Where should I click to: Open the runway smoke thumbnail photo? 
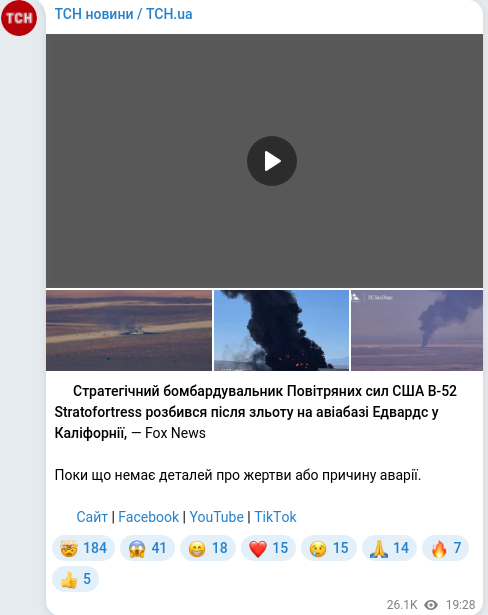coord(129,330)
